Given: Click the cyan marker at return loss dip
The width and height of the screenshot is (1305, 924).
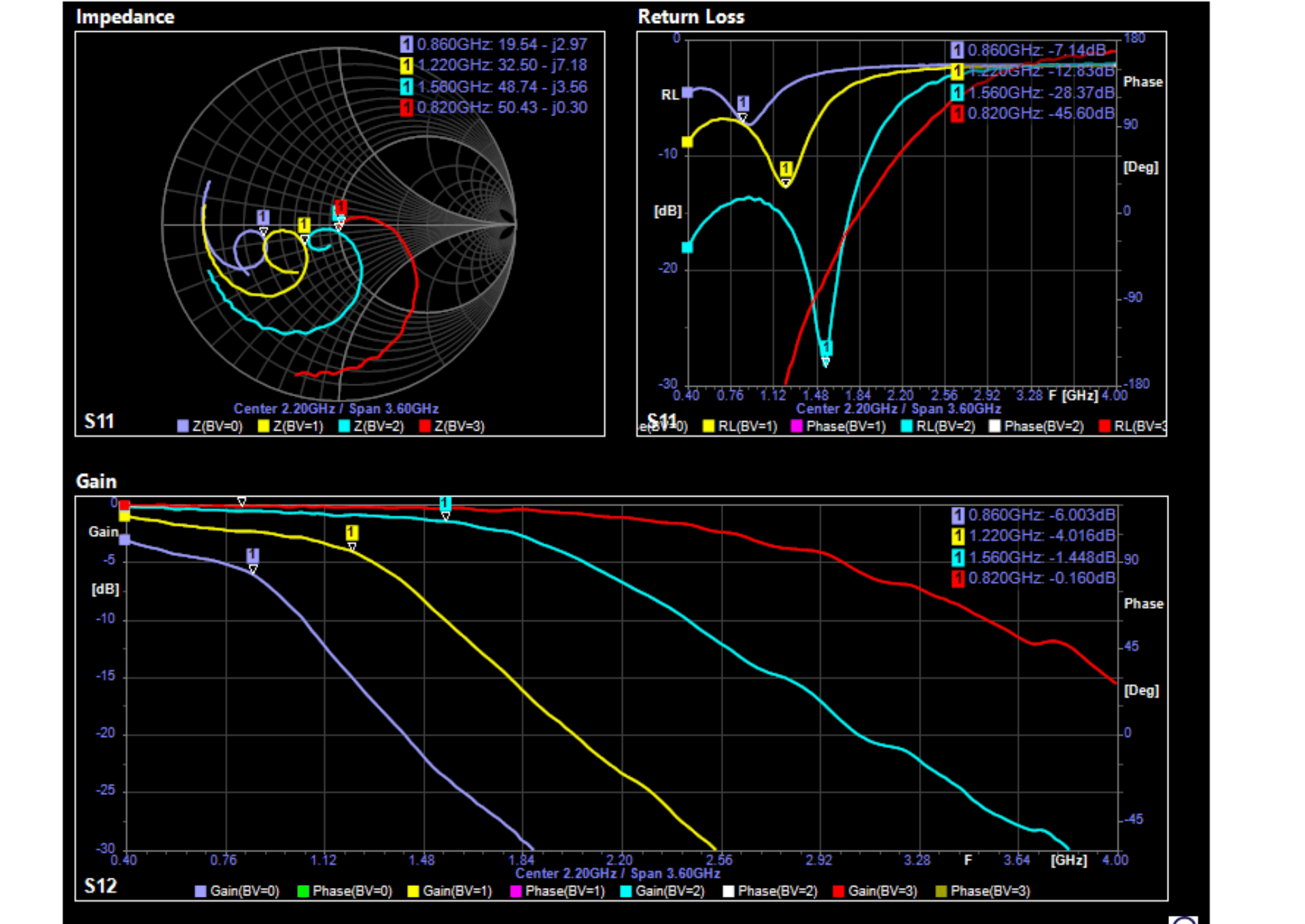Looking at the screenshot, I should pyautogui.click(x=826, y=349).
